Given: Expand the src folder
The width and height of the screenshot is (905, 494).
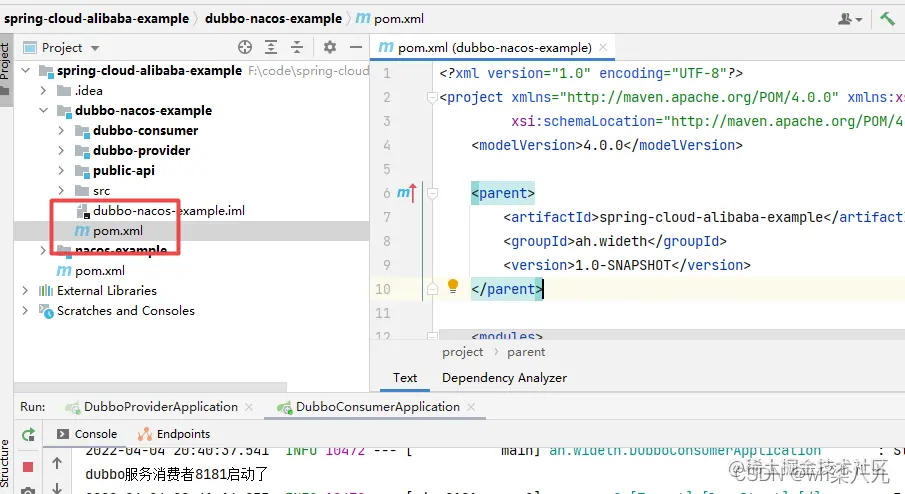Looking at the screenshot, I should pyautogui.click(x=61, y=190).
